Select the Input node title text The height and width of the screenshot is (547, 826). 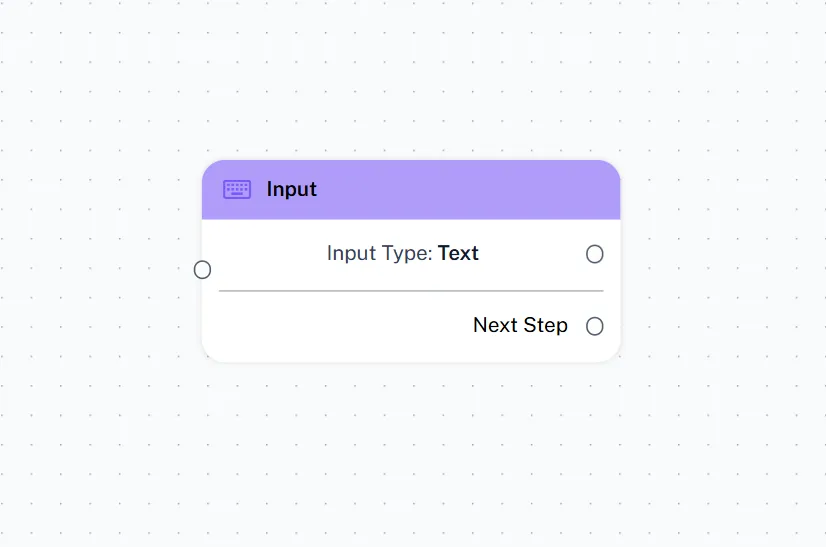291,190
